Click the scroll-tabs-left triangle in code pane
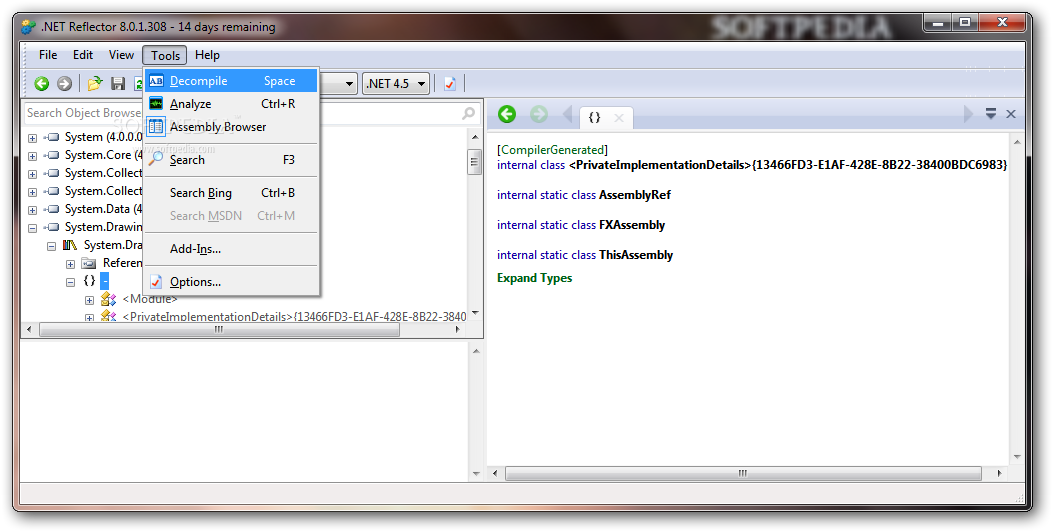Viewport: 1053px width, 532px height. (567, 114)
